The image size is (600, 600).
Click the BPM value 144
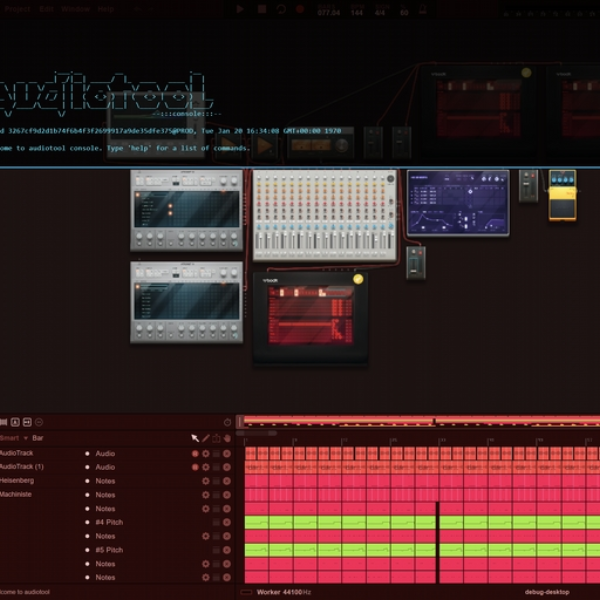357,13
